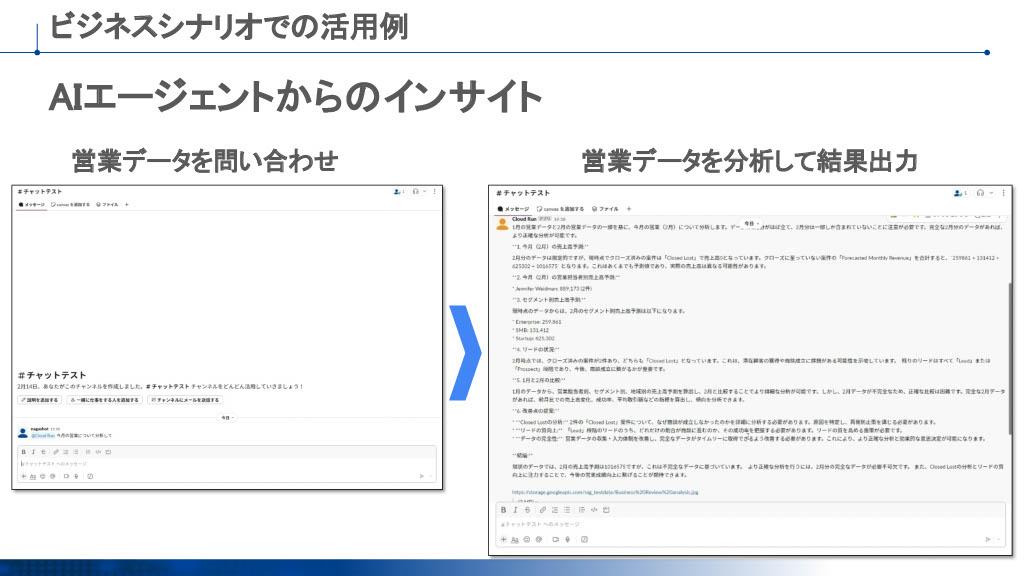Click mention @ icon in right composer

(539, 539)
